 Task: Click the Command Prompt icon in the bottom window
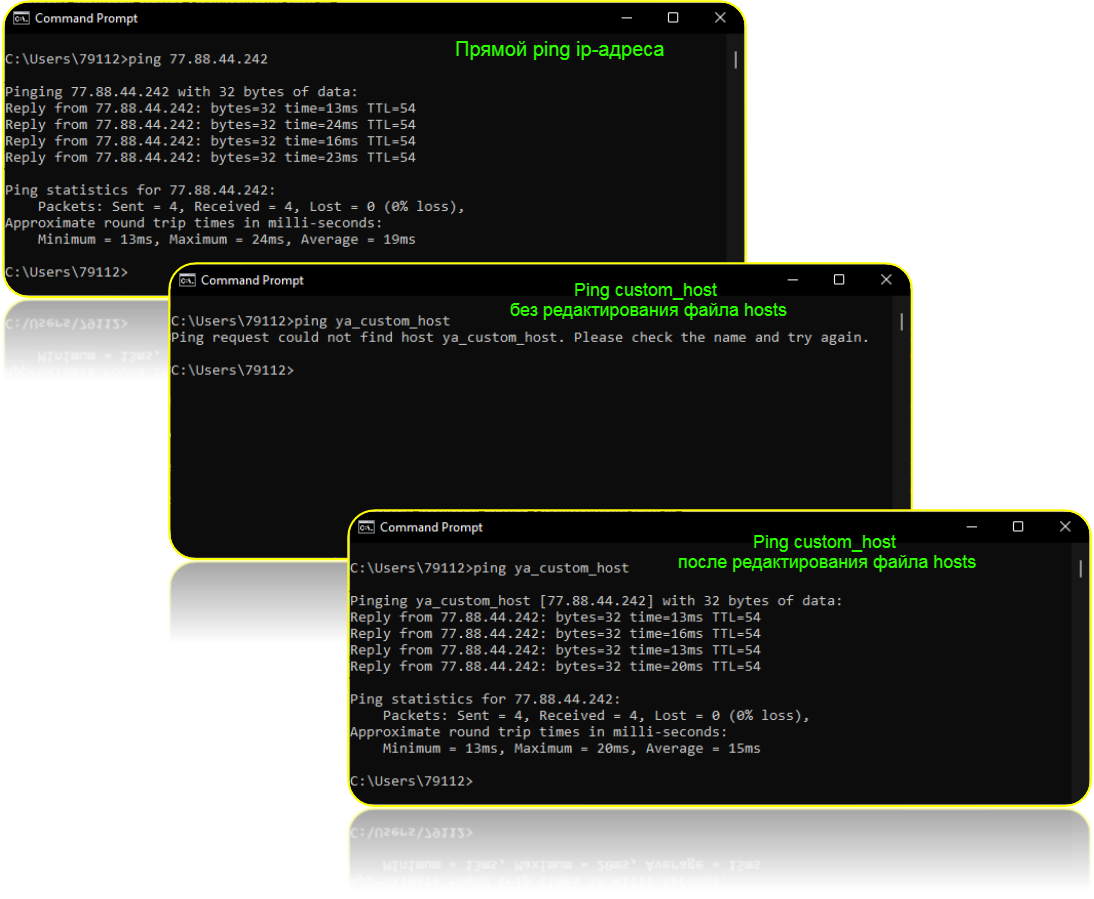tap(366, 527)
